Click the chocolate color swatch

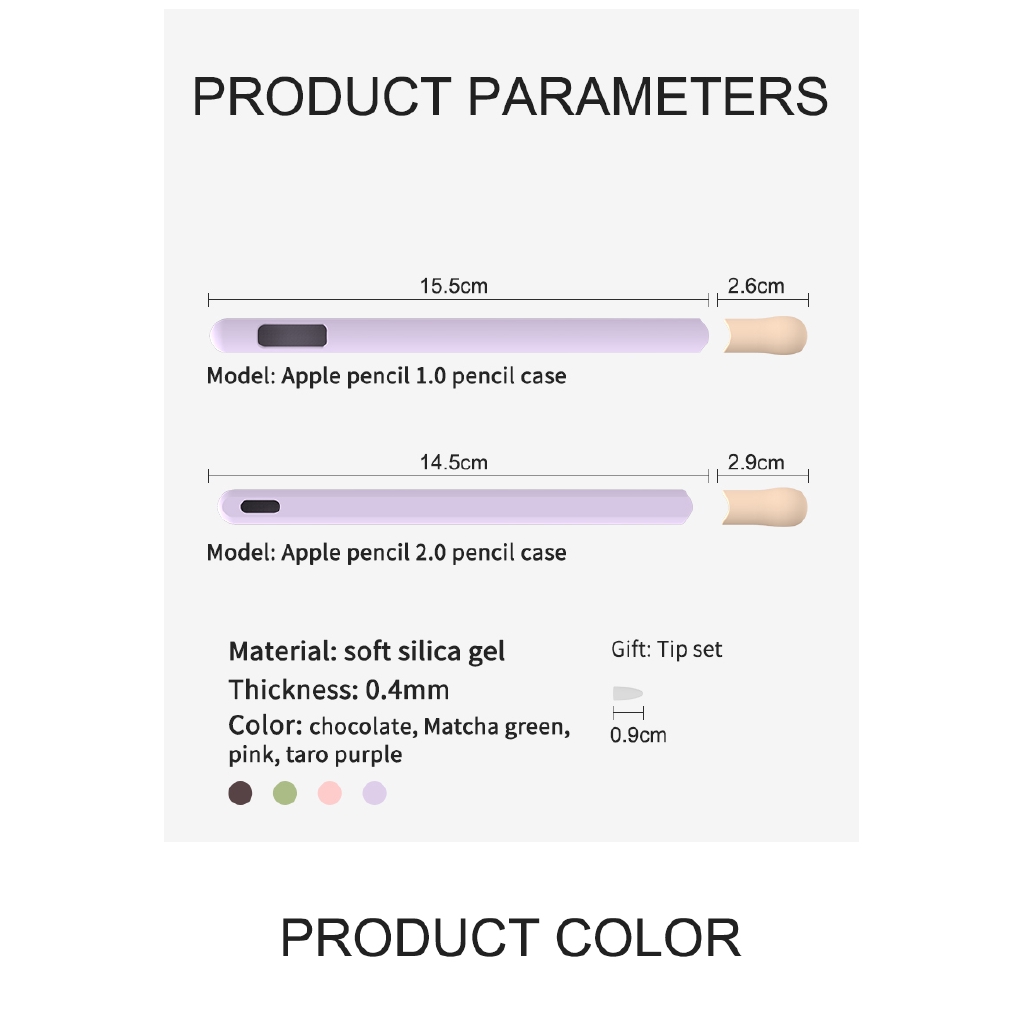click(241, 794)
